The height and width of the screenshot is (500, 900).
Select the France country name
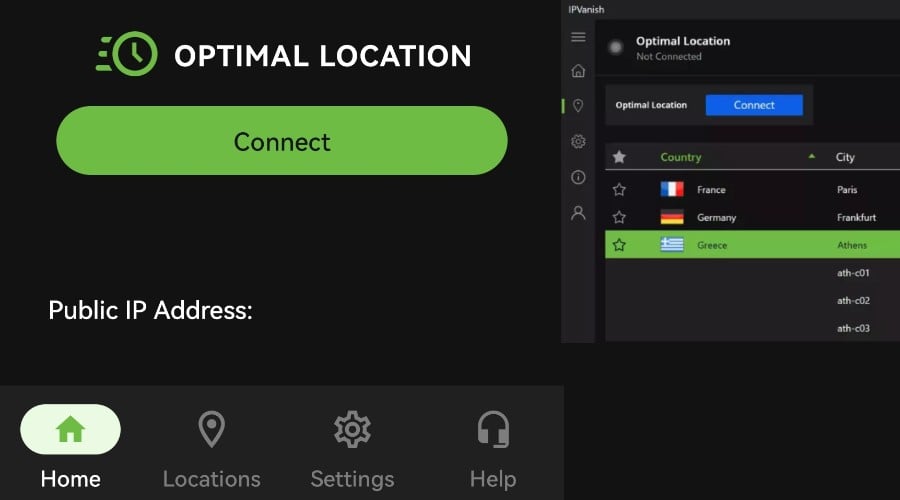pos(711,190)
